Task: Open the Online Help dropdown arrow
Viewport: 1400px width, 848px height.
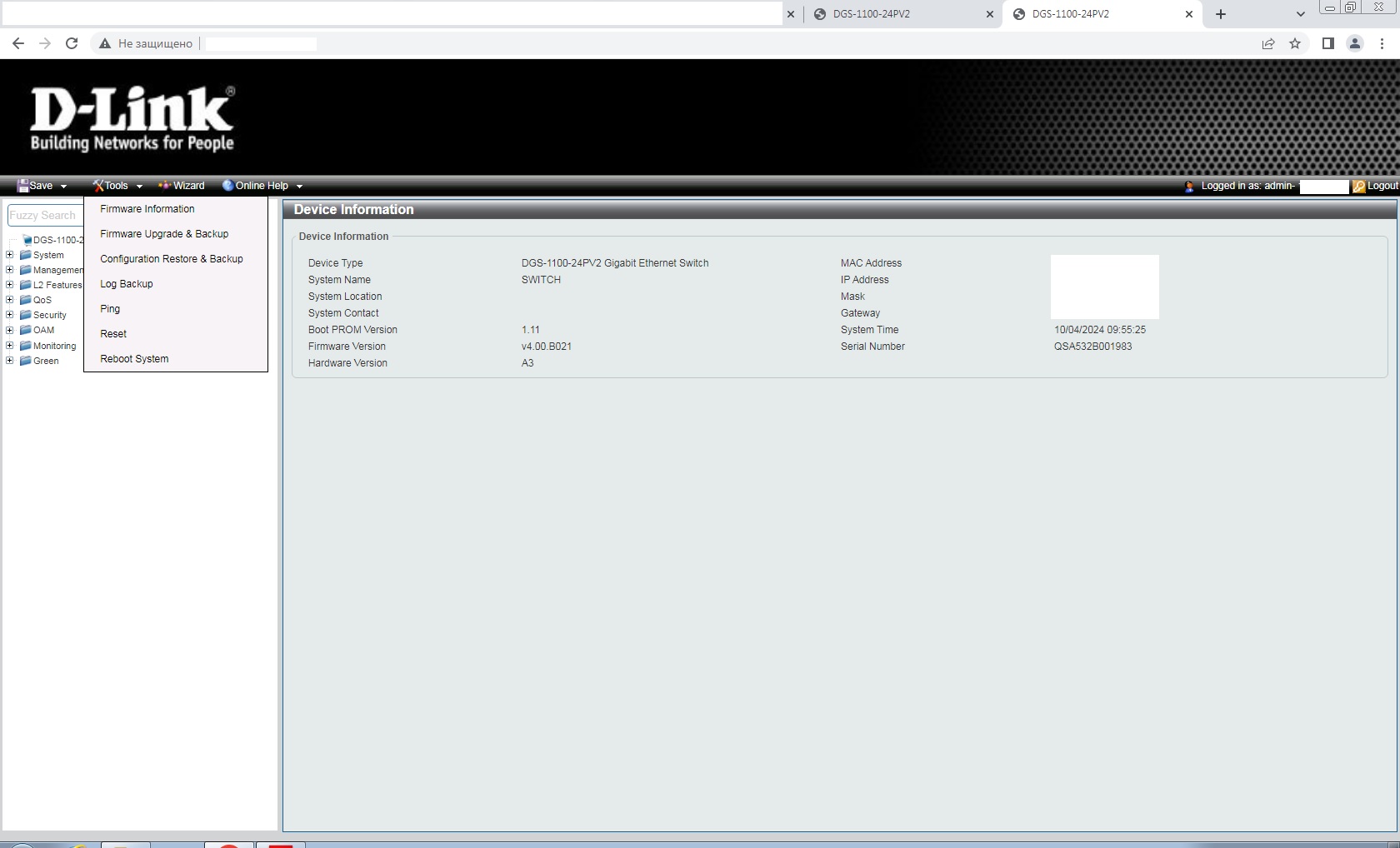Action: tap(299, 187)
